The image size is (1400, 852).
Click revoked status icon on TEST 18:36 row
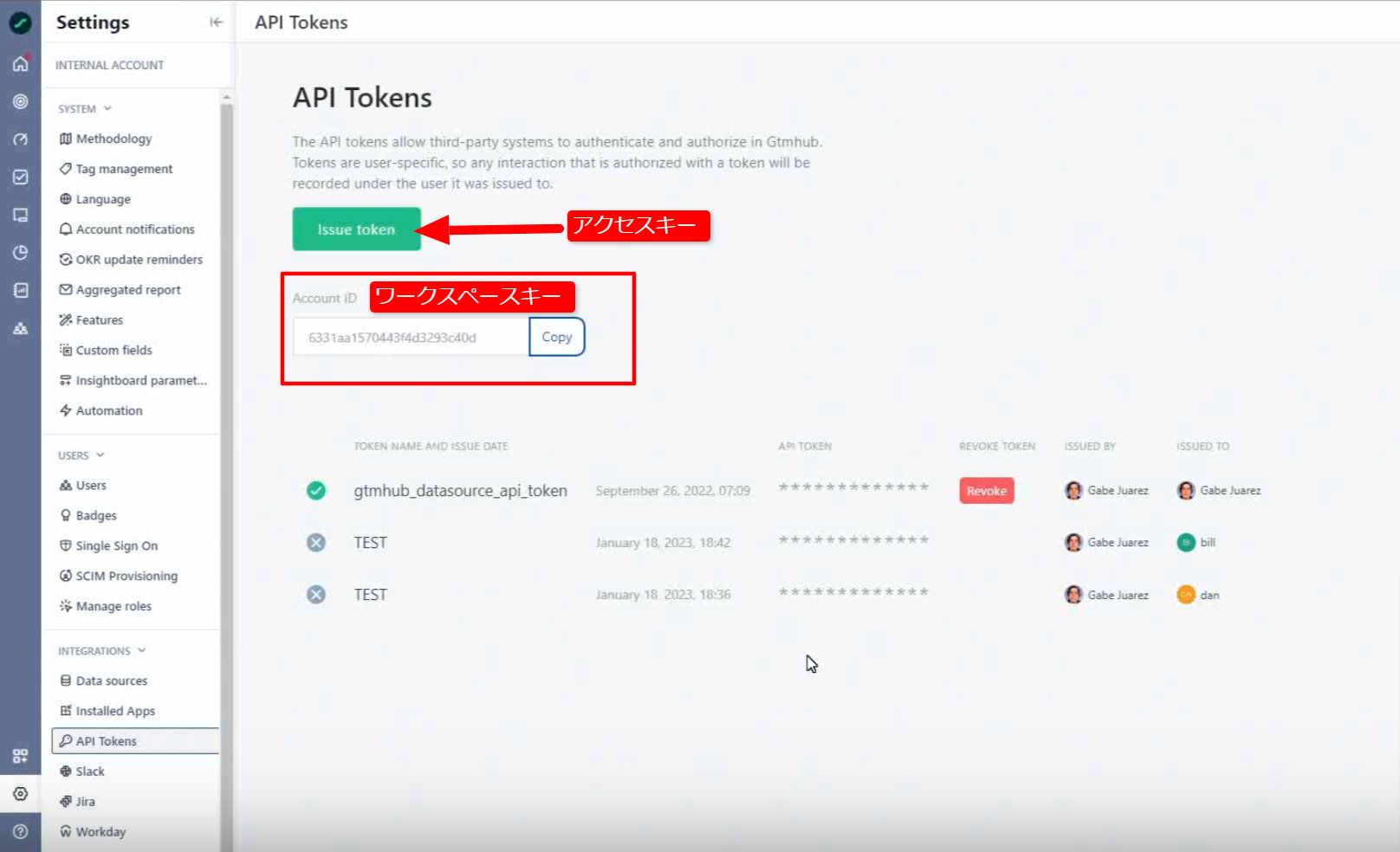point(316,595)
